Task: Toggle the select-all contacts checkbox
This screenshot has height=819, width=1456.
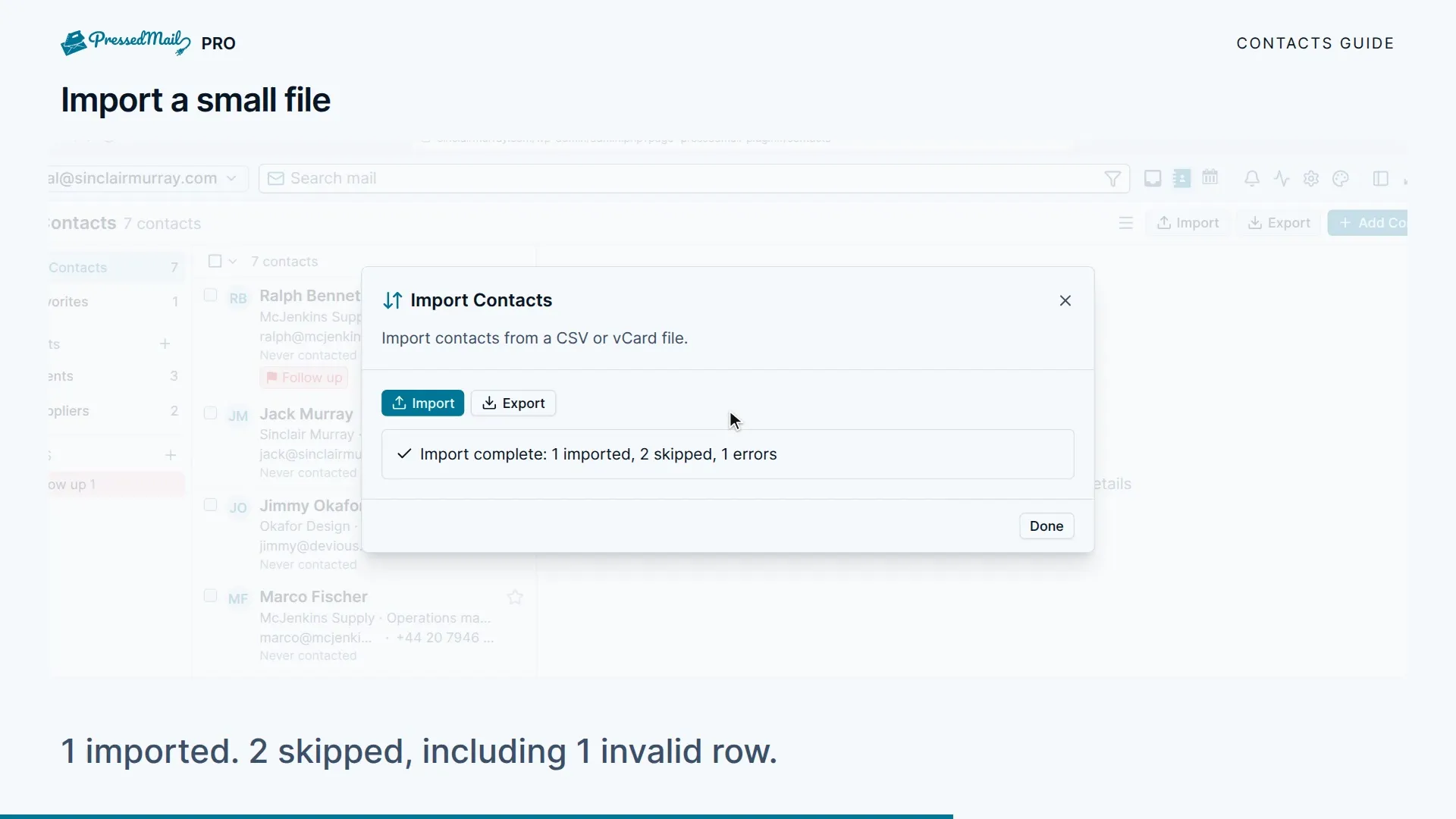Action: [x=215, y=262]
